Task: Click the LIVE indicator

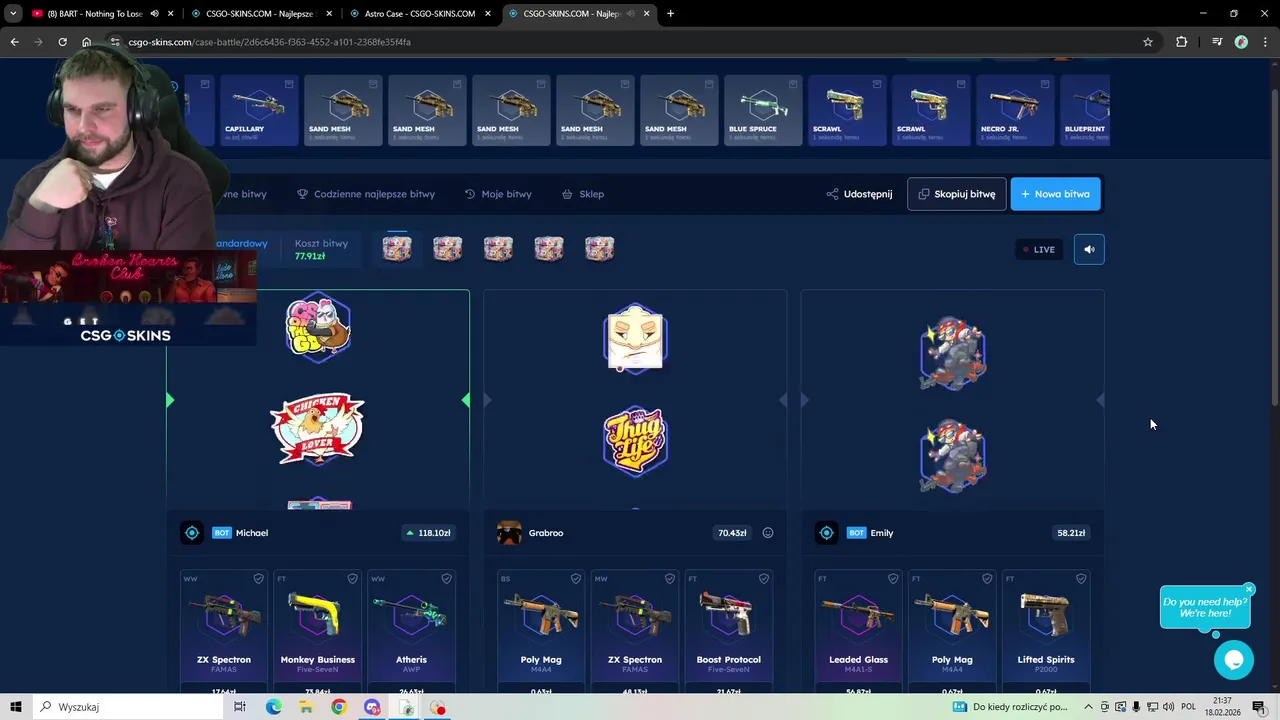Action: tap(1039, 249)
